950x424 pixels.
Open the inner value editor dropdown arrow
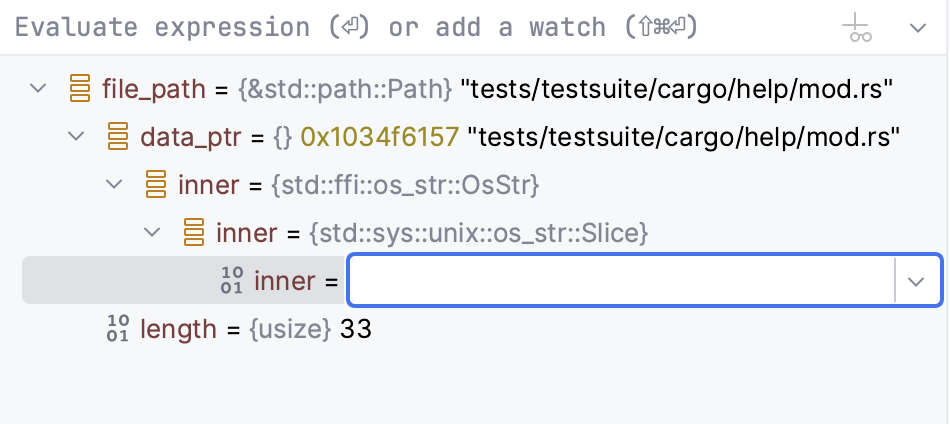coord(917,281)
